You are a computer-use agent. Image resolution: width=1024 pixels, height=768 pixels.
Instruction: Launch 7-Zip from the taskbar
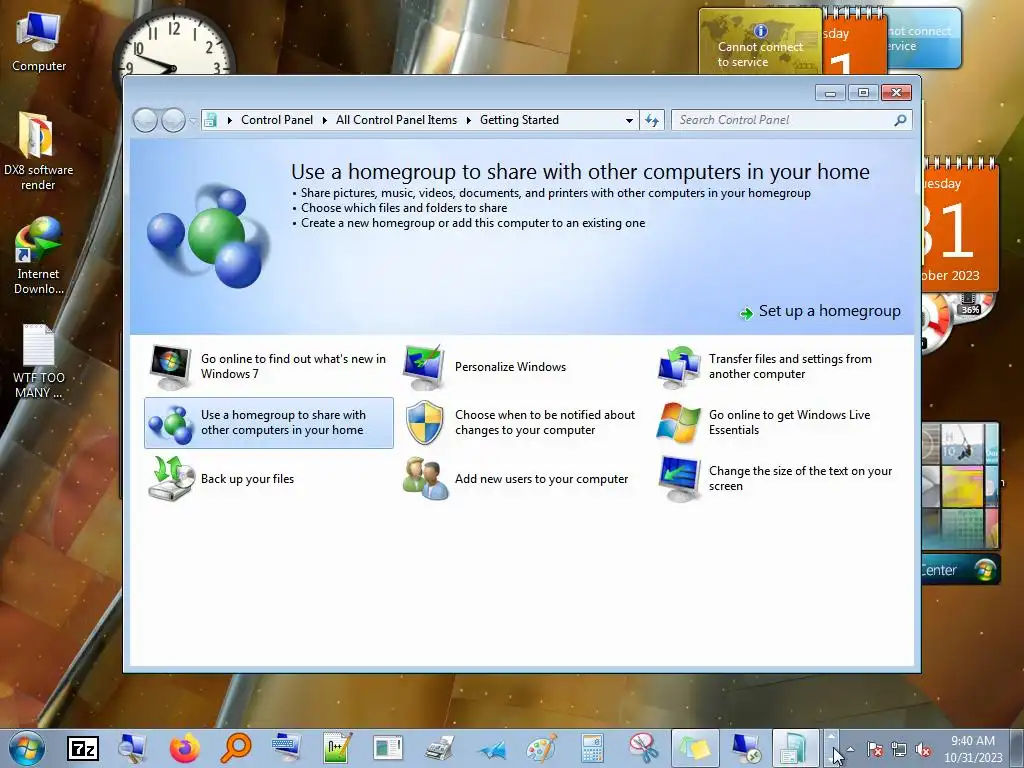(x=83, y=748)
